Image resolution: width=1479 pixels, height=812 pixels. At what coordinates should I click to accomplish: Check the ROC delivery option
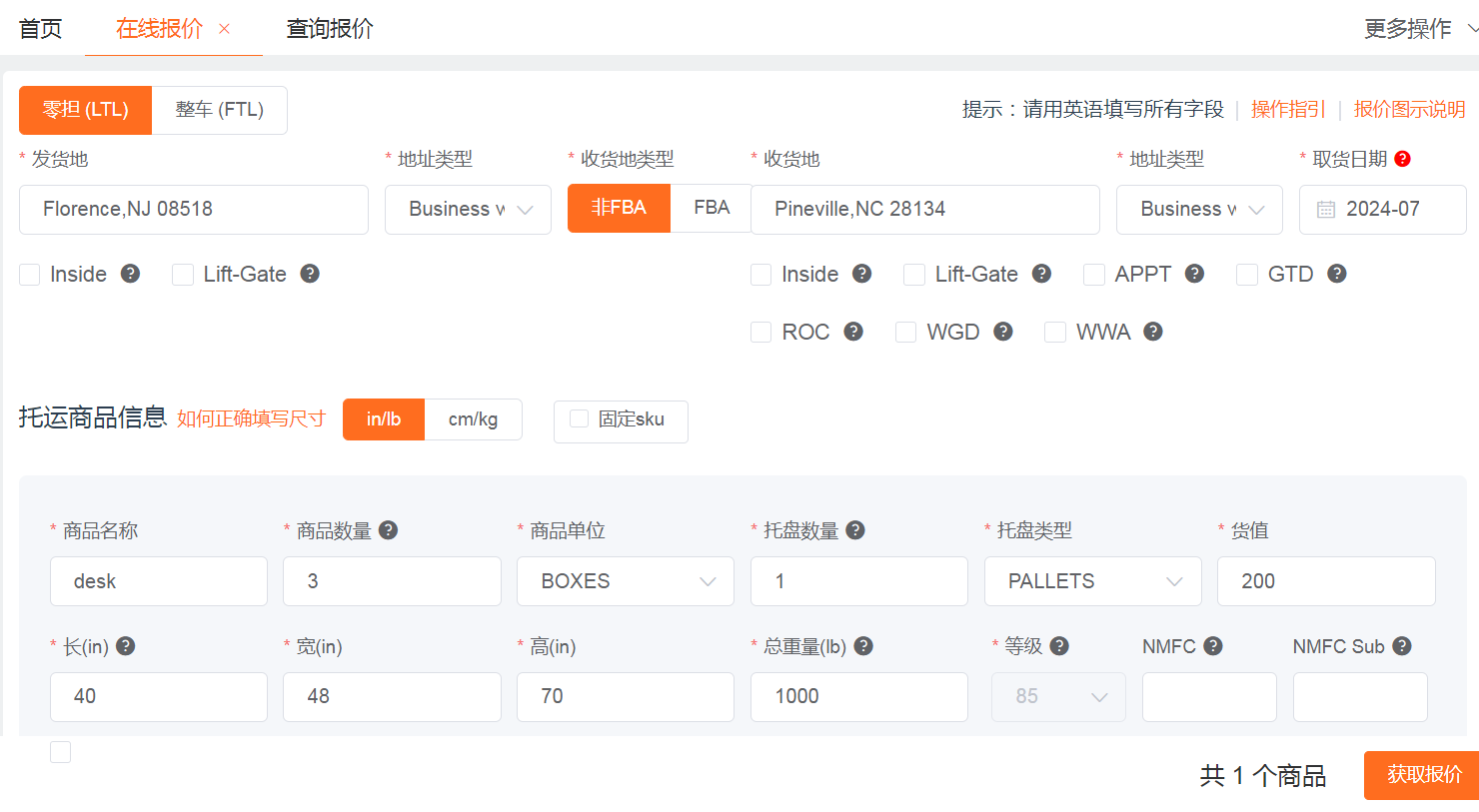(761, 332)
